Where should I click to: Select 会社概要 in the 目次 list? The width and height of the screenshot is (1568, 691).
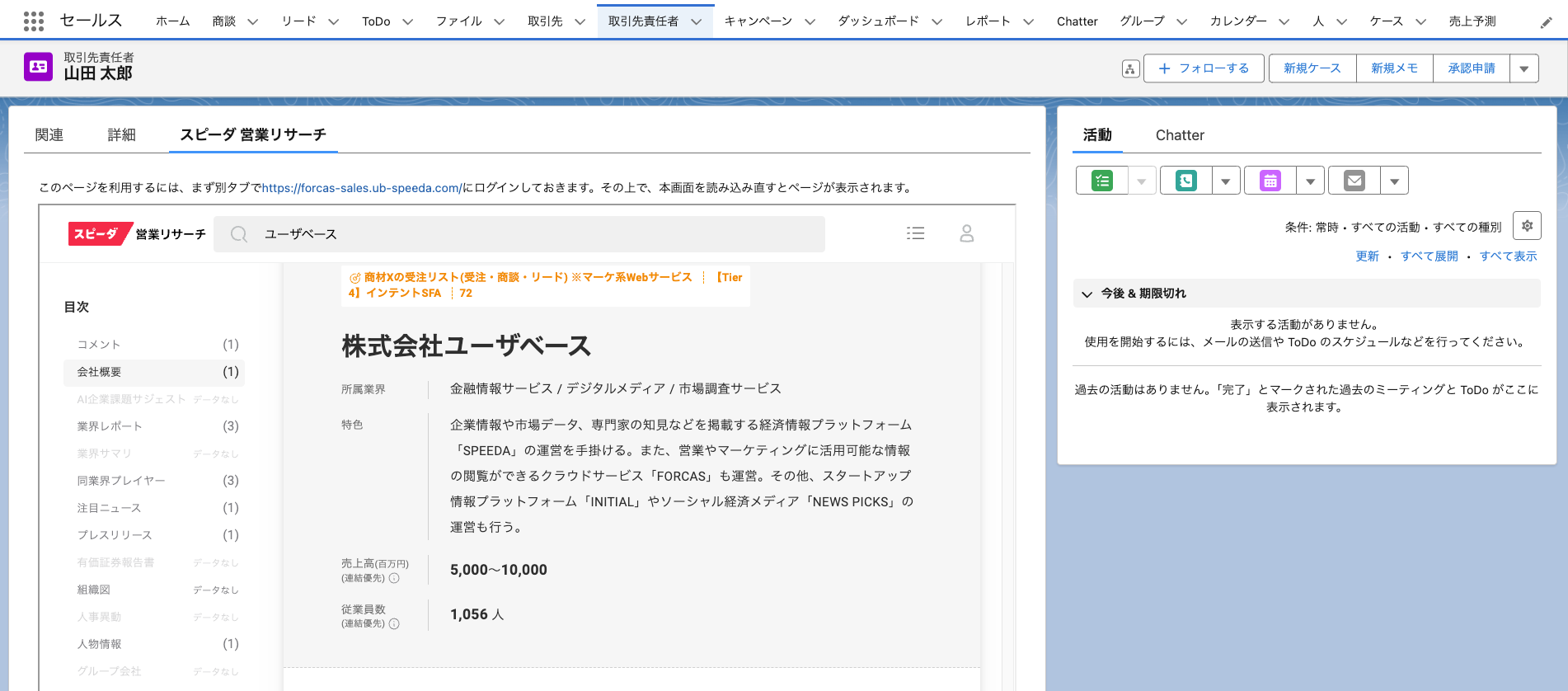point(154,372)
